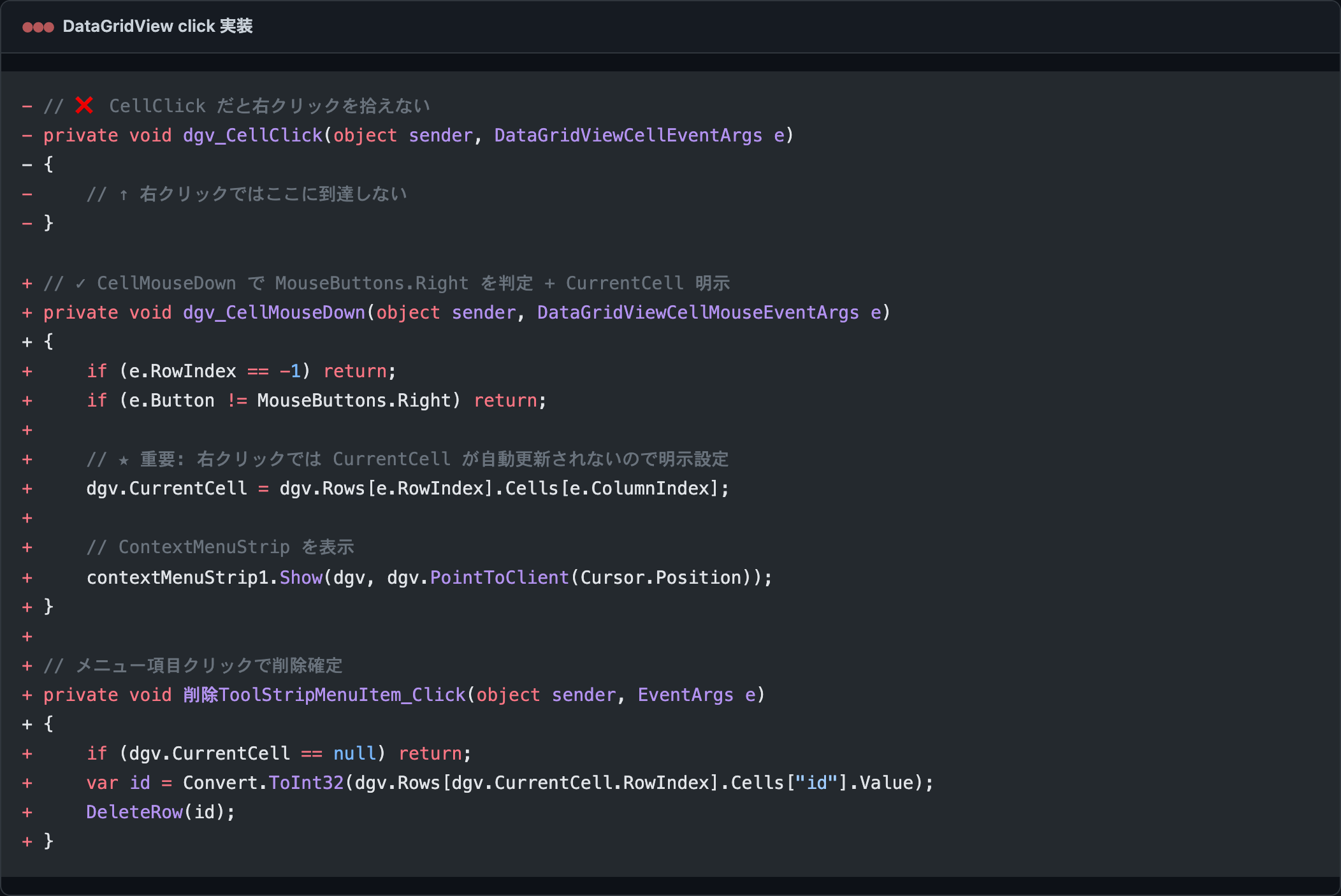The image size is (1341, 896).
Task: Click e.ColumnIndex in the Cells indexer
Action: coord(639,488)
